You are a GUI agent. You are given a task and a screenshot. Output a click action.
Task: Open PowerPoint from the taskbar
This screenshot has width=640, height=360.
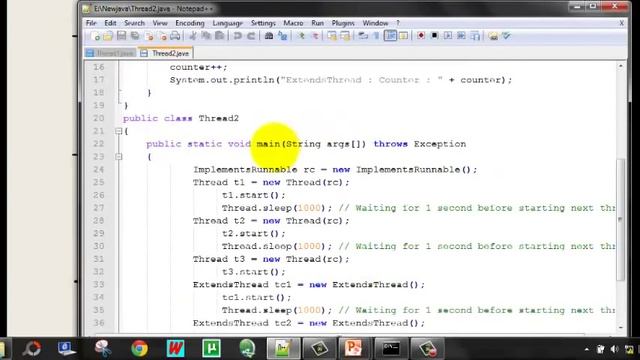point(353,349)
